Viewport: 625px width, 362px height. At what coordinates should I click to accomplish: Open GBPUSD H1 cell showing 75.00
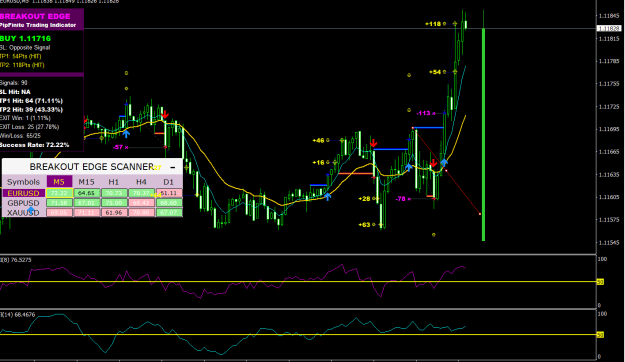click(x=114, y=203)
